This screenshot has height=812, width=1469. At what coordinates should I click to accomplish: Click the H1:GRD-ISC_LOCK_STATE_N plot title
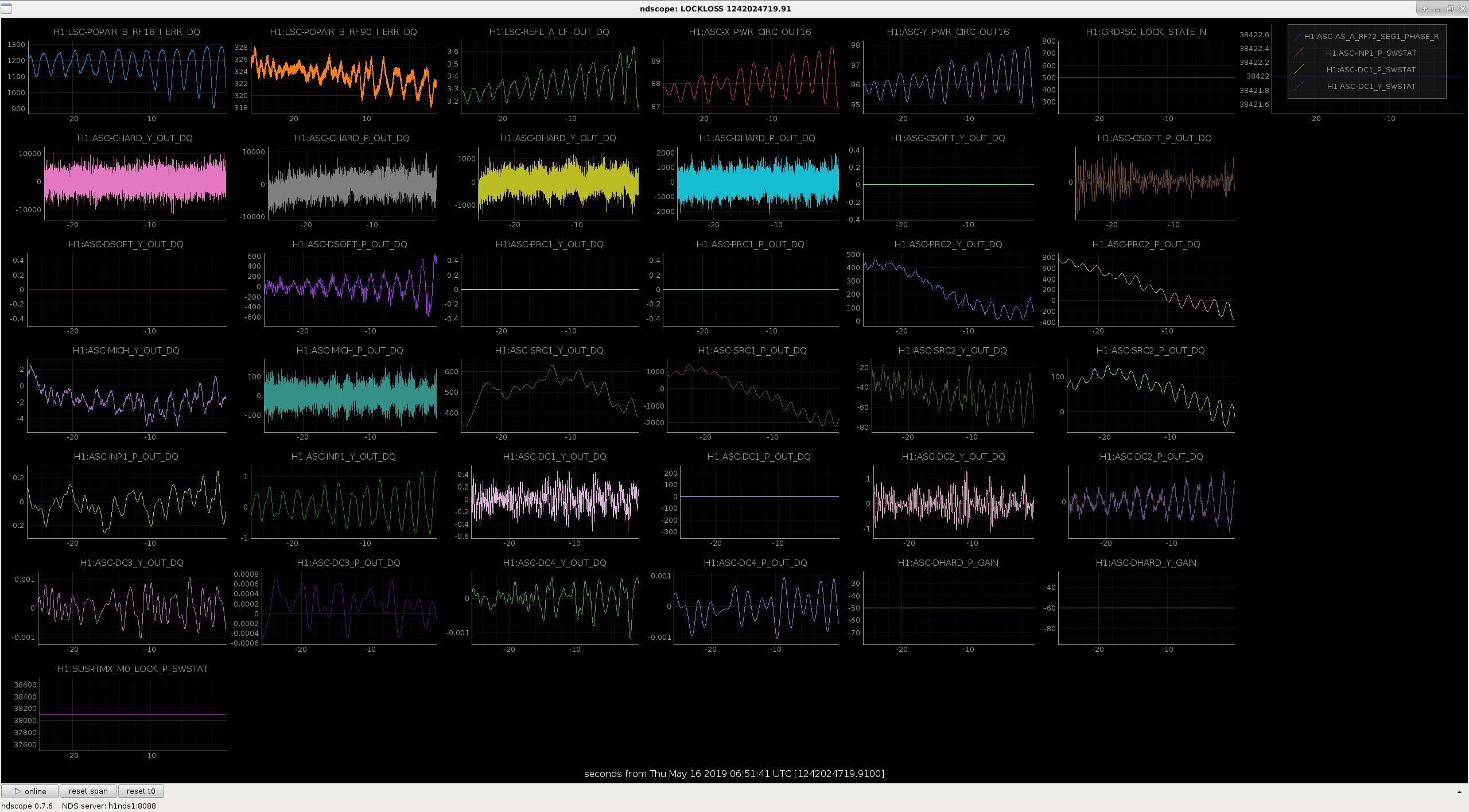[1146, 32]
